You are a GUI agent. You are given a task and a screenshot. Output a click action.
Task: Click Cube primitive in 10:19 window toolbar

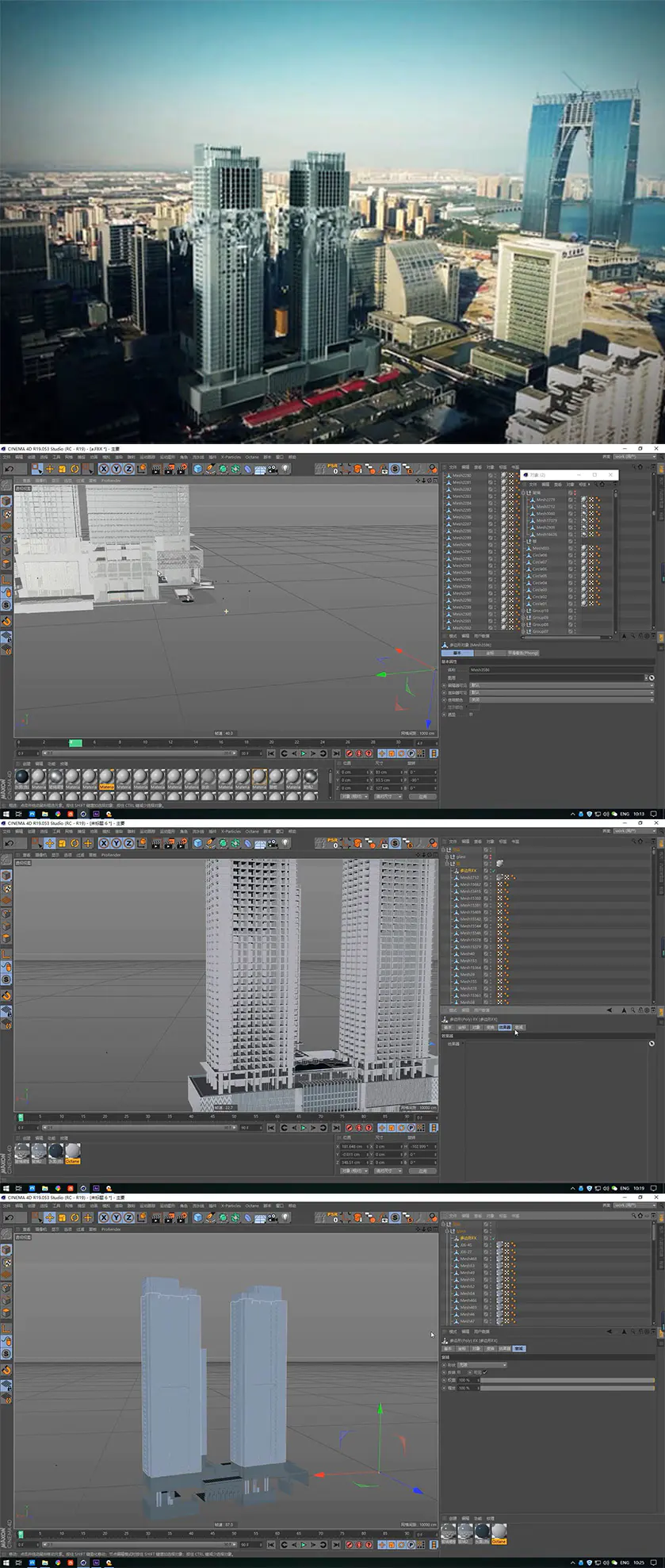click(197, 843)
